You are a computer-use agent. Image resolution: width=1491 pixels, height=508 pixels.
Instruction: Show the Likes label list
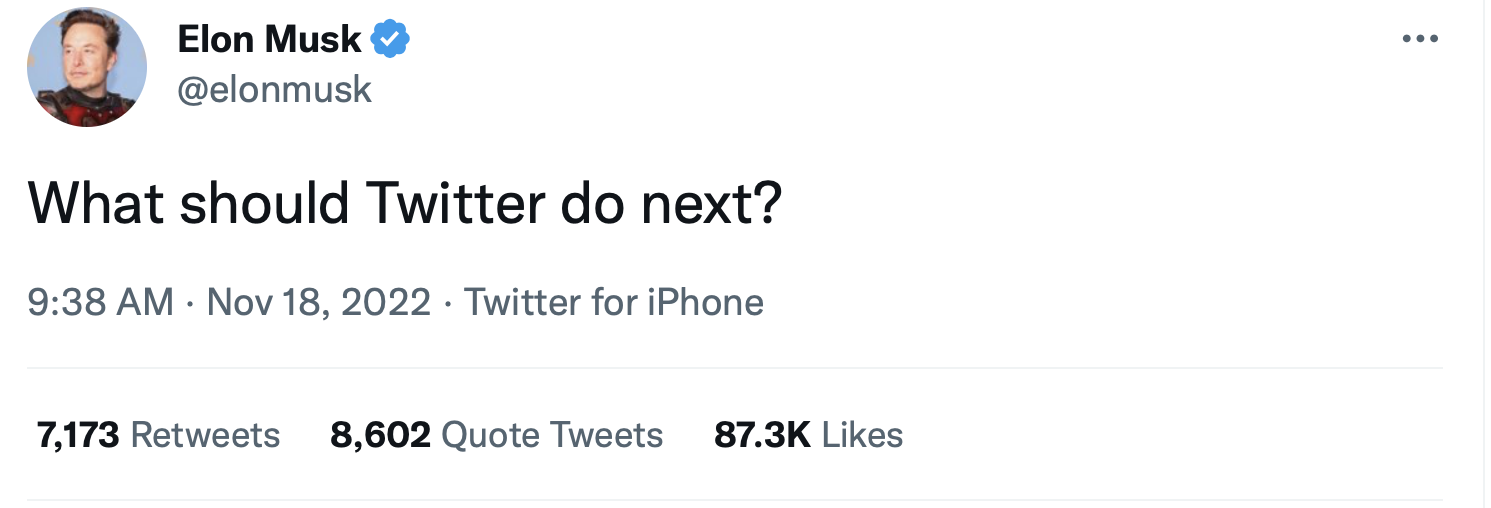(862, 435)
